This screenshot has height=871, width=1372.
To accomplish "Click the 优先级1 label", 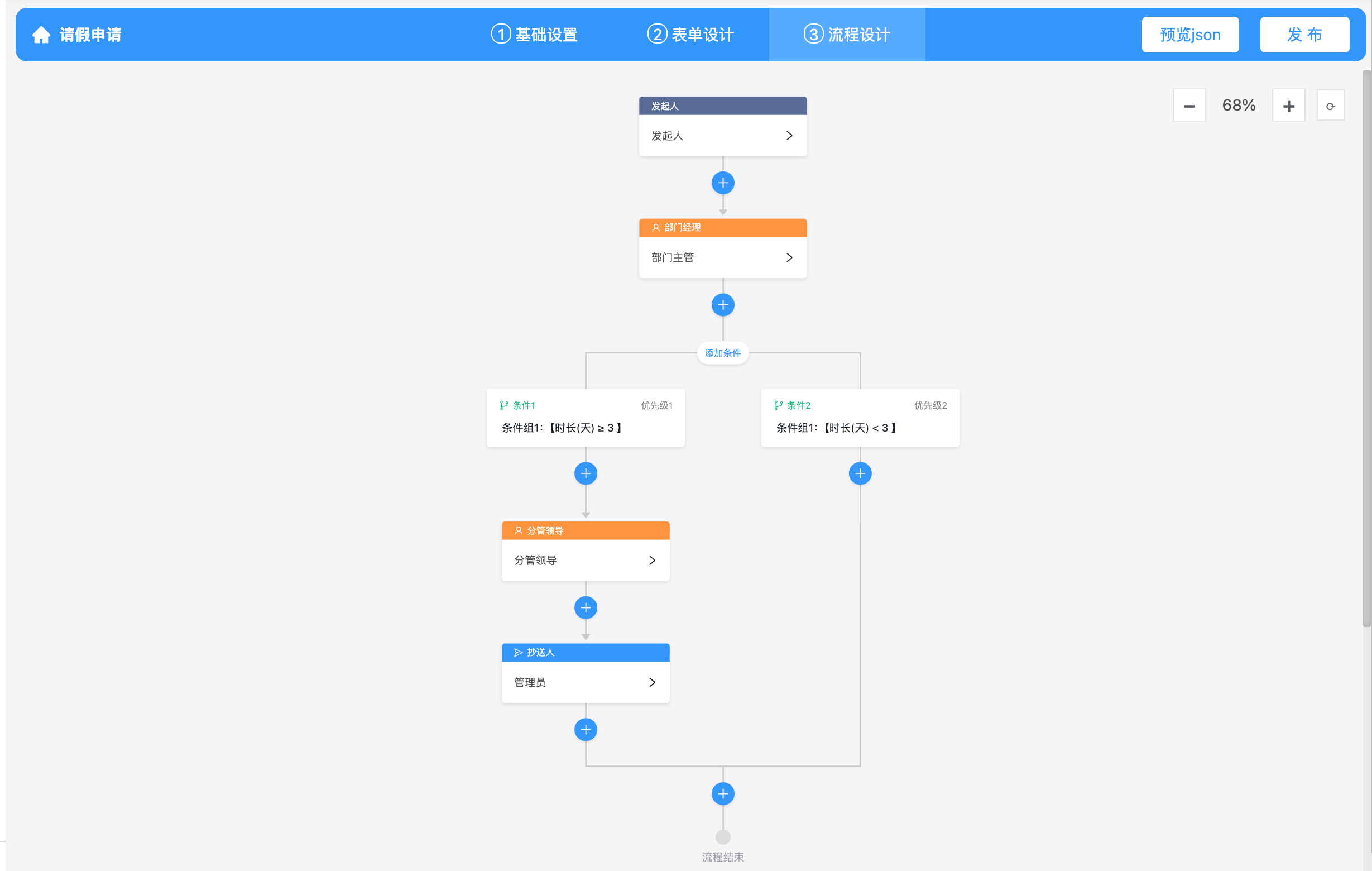I will click(x=656, y=405).
